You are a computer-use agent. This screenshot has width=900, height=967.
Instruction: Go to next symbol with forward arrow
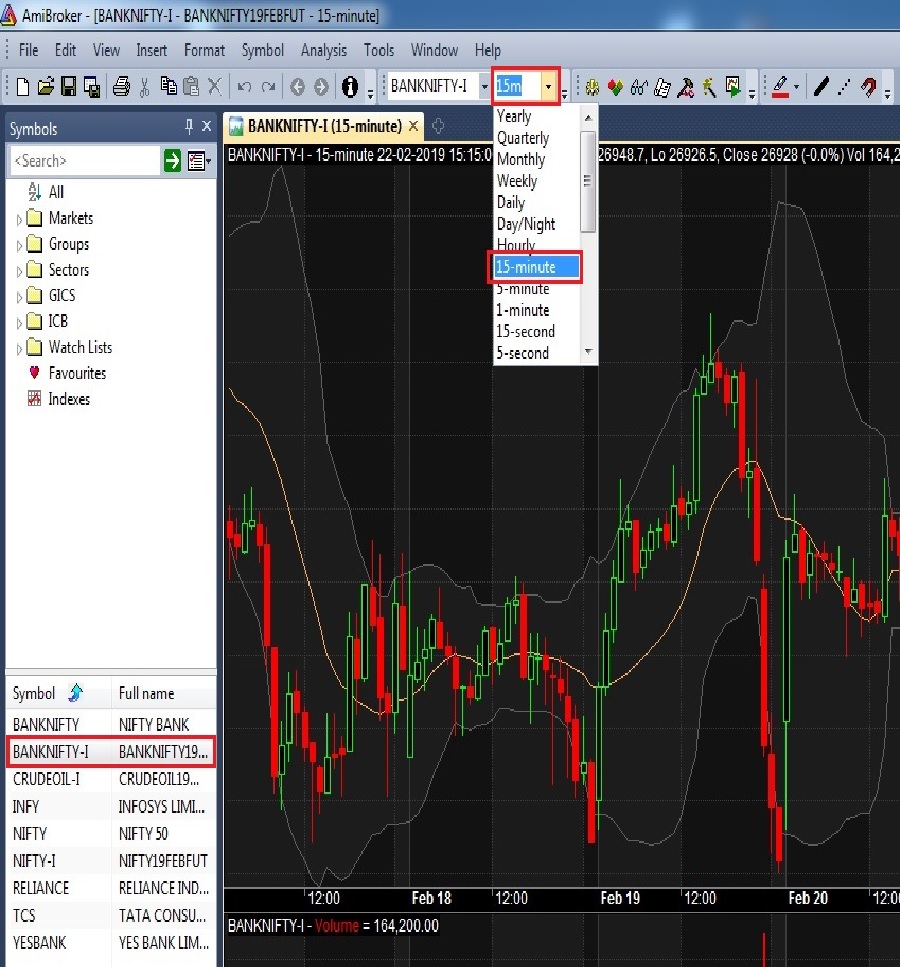tap(321, 87)
